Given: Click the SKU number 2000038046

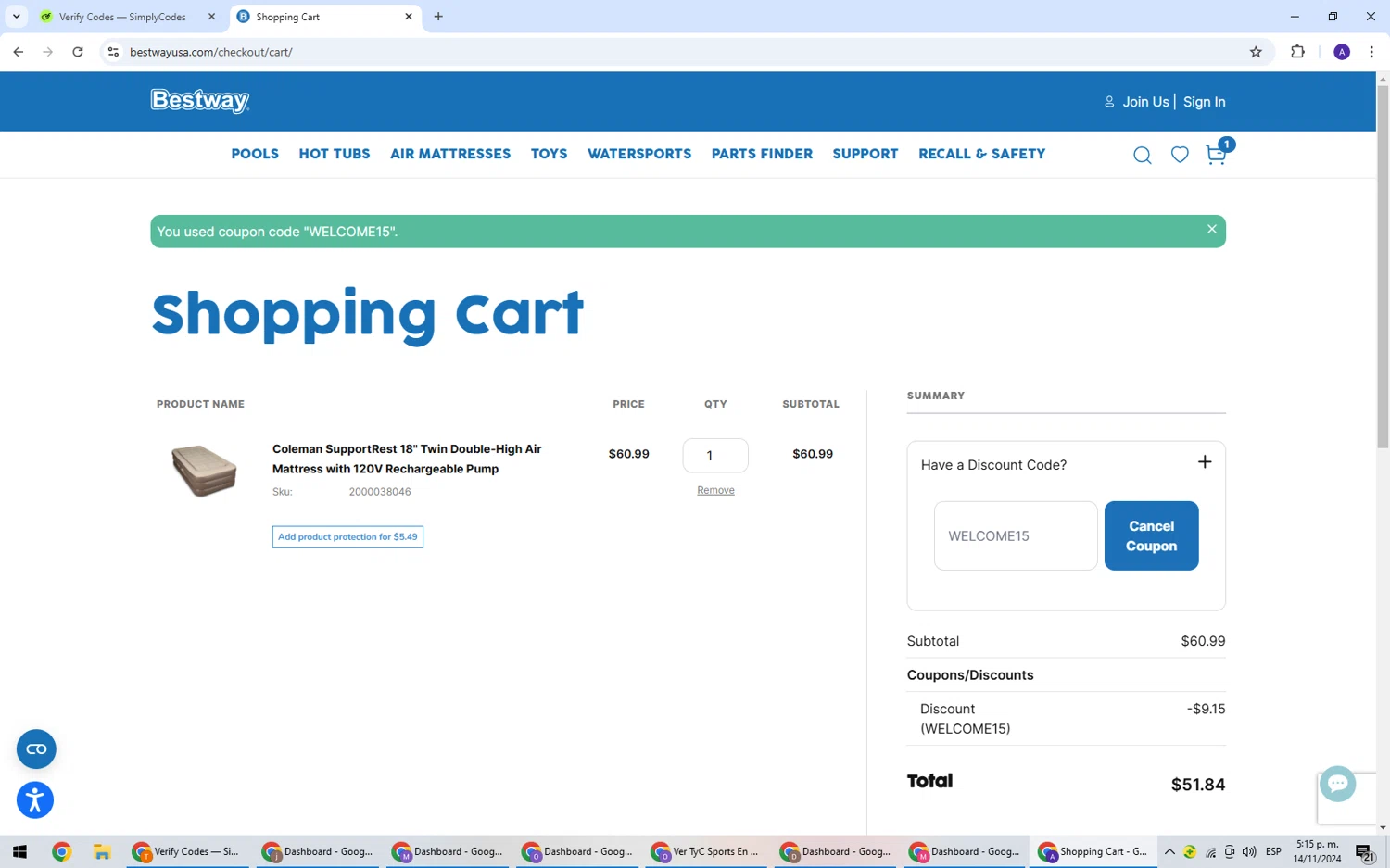Looking at the screenshot, I should point(380,492).
